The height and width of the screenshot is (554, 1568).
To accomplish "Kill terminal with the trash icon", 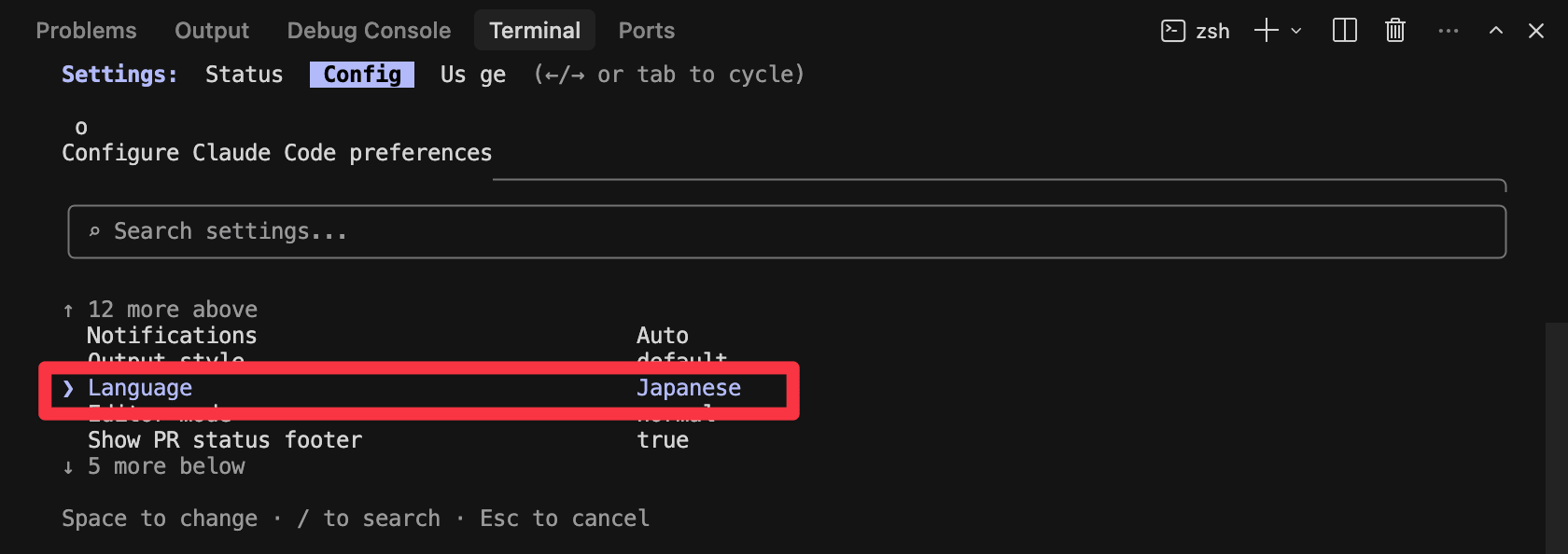I will (x=1395, y=31).
